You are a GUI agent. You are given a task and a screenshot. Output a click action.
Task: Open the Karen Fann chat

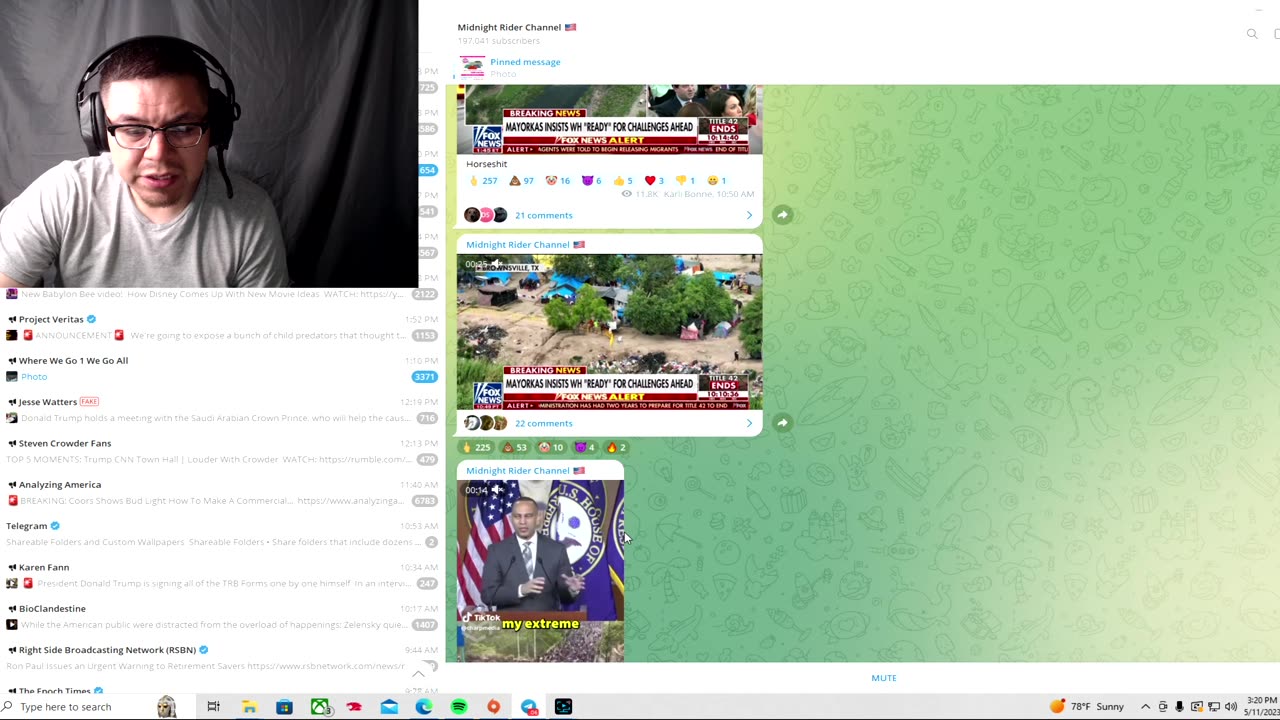click(x=222, y=575)
